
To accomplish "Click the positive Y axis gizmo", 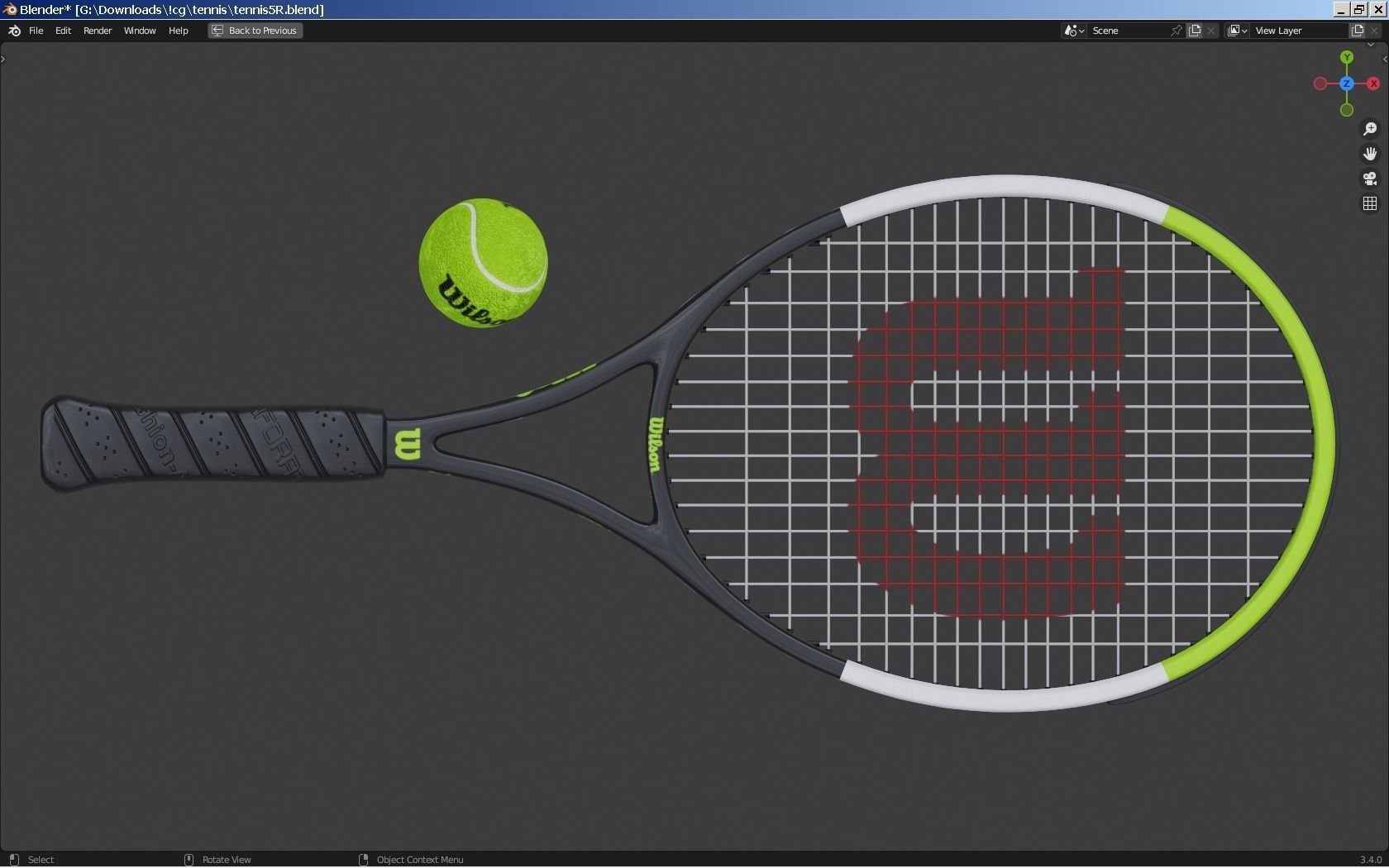I will click(1347, 57).
